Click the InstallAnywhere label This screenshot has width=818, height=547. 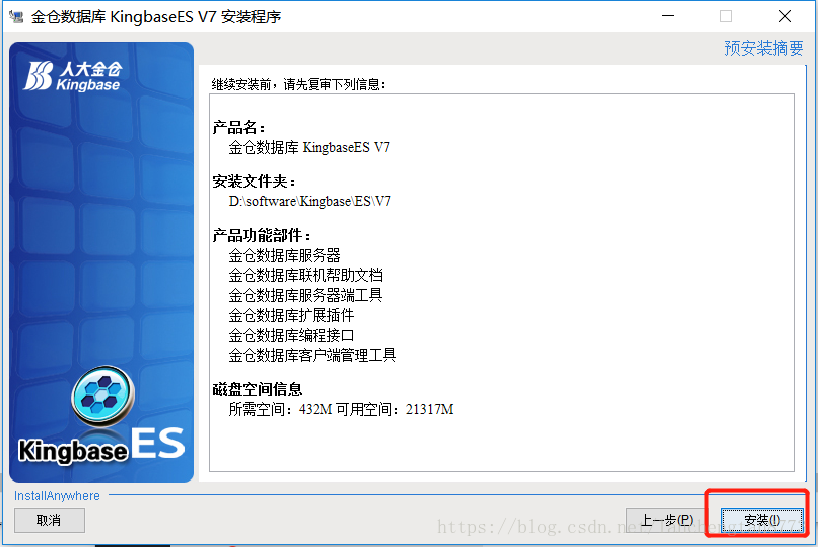56,495
